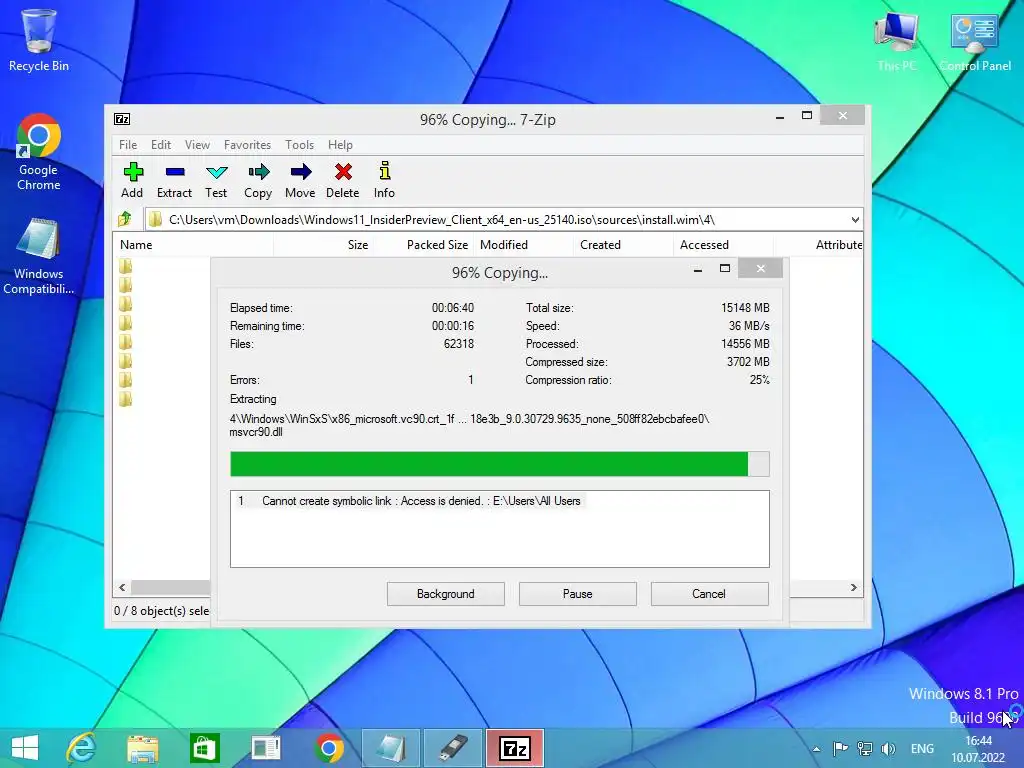The image size is (1024, 768).
Task: Select Google Chrome desktop shortcut
Action: pos(39,152)
